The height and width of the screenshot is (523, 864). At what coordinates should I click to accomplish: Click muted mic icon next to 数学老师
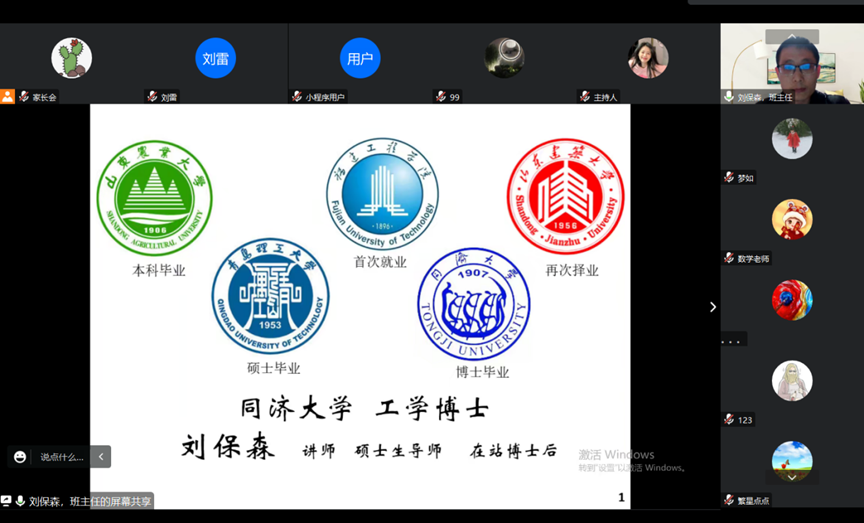point(729,258)
